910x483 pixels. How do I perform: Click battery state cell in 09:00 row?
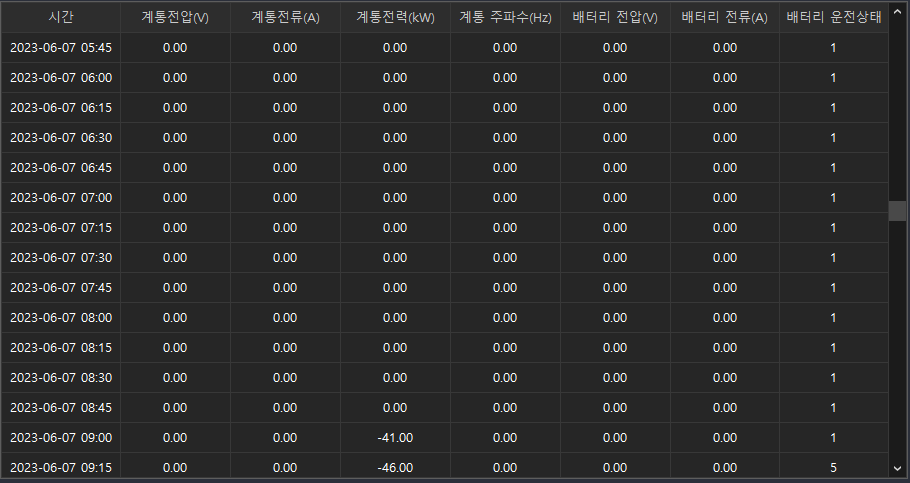834,438
